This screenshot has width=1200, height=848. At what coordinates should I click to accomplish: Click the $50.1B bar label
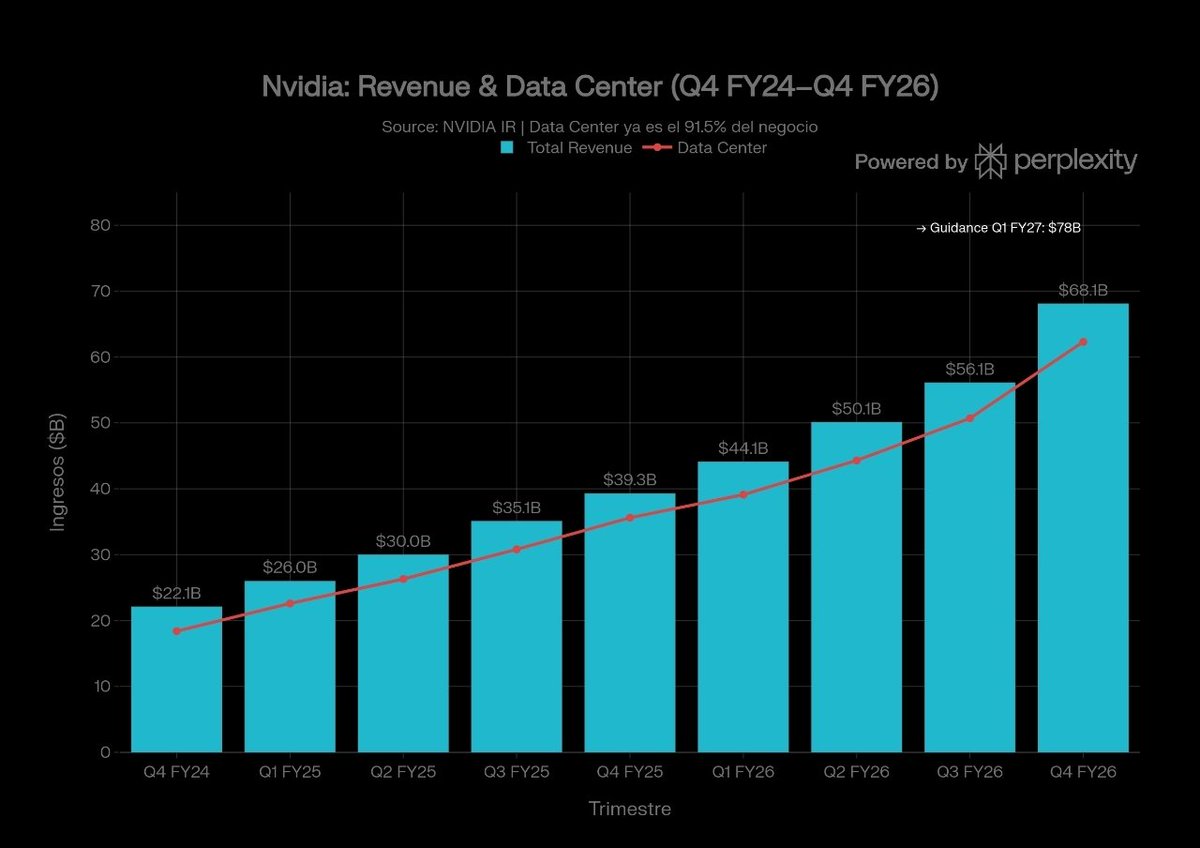click(x=856, y=409)
